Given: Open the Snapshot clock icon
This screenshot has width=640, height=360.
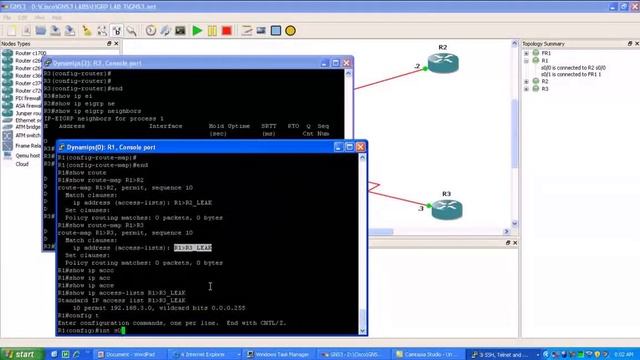Looking at the screenshot, I should [151, 31].
